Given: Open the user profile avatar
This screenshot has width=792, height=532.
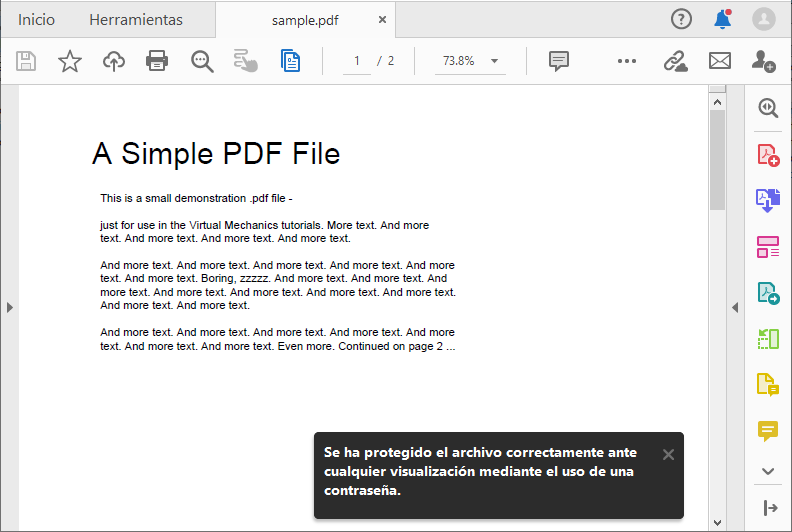Looking at the screenshot, I should coord(764,19).
